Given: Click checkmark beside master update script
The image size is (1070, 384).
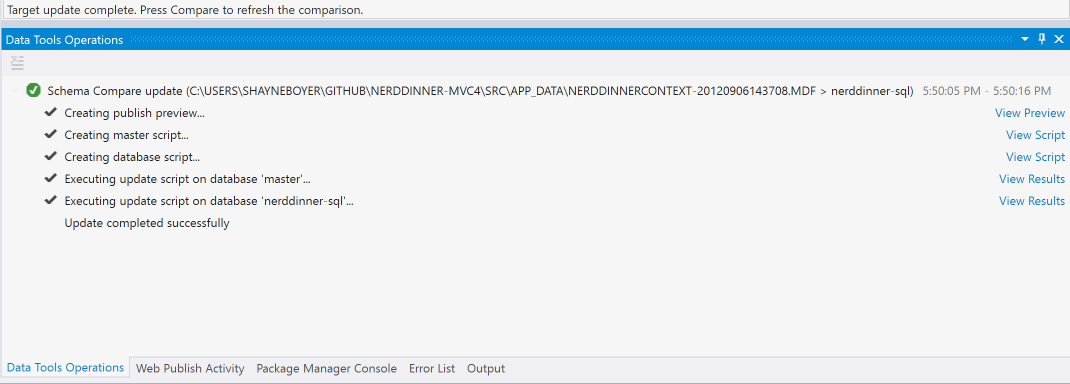Looking at the screenshot, I should [50, 178].
